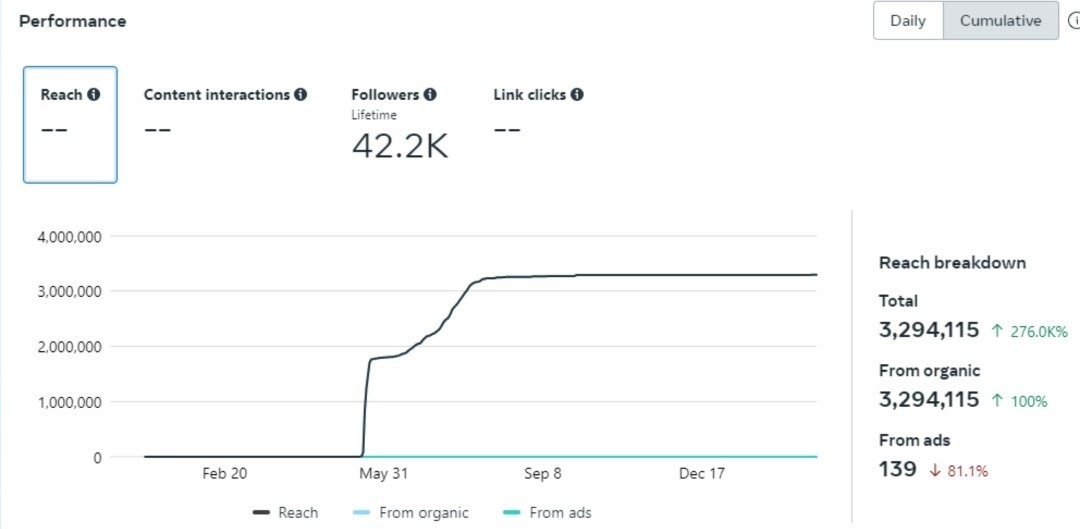This screenshot has width=1080, height=529.
Task: Click the red down arrow beside 81.1%
Action: tap(936, 470)
